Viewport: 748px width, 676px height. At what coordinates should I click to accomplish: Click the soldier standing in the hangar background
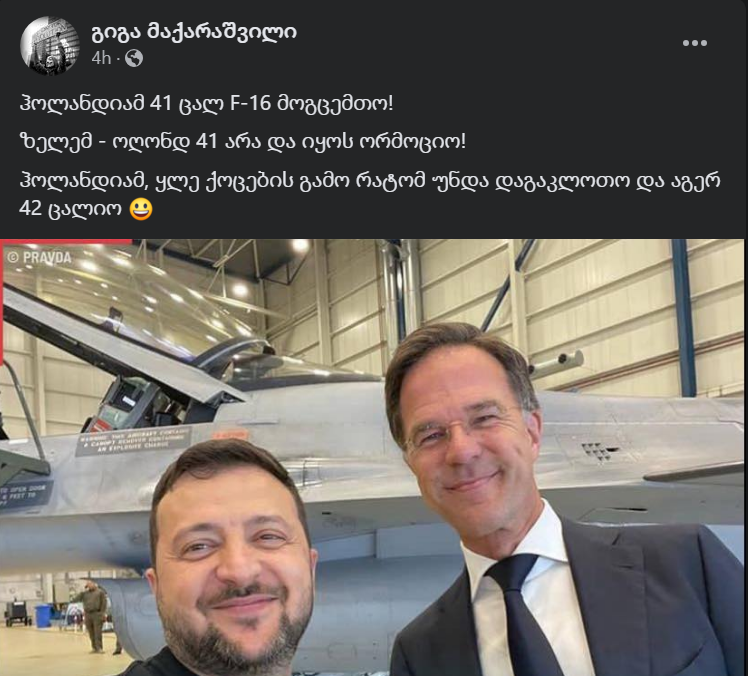click(x=94, y=615)
